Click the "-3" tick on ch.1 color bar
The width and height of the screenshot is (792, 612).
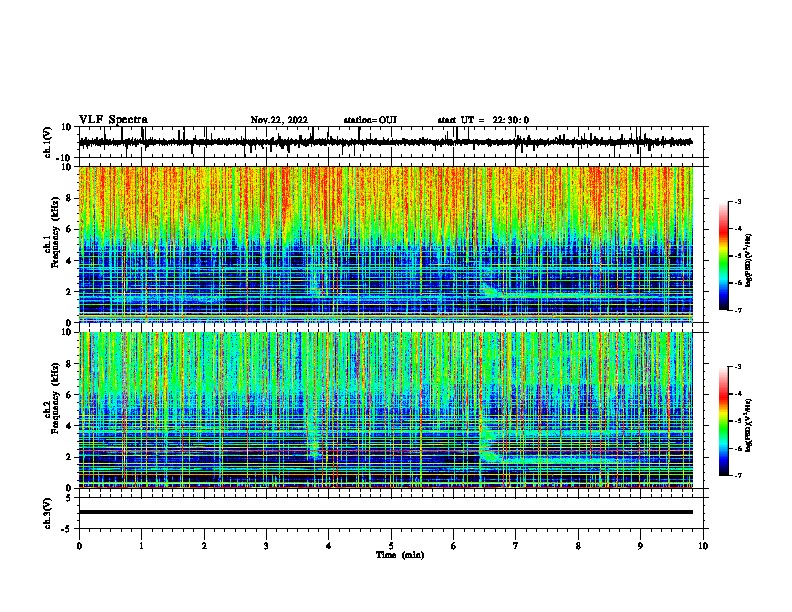[737, 202]
